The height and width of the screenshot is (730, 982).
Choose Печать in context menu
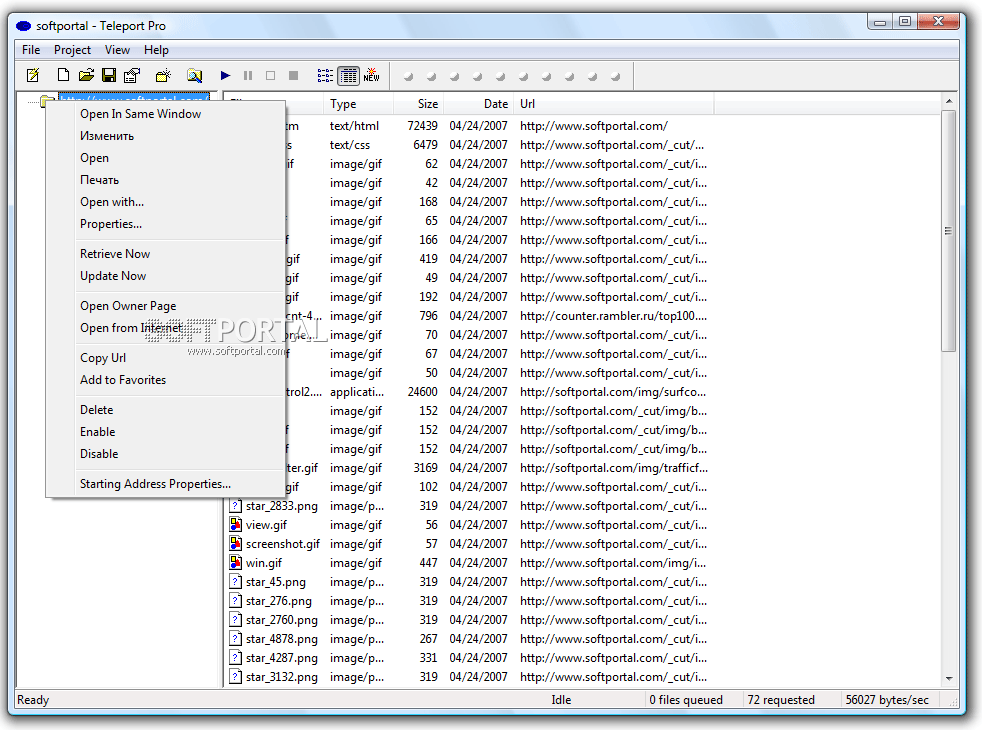166,180
